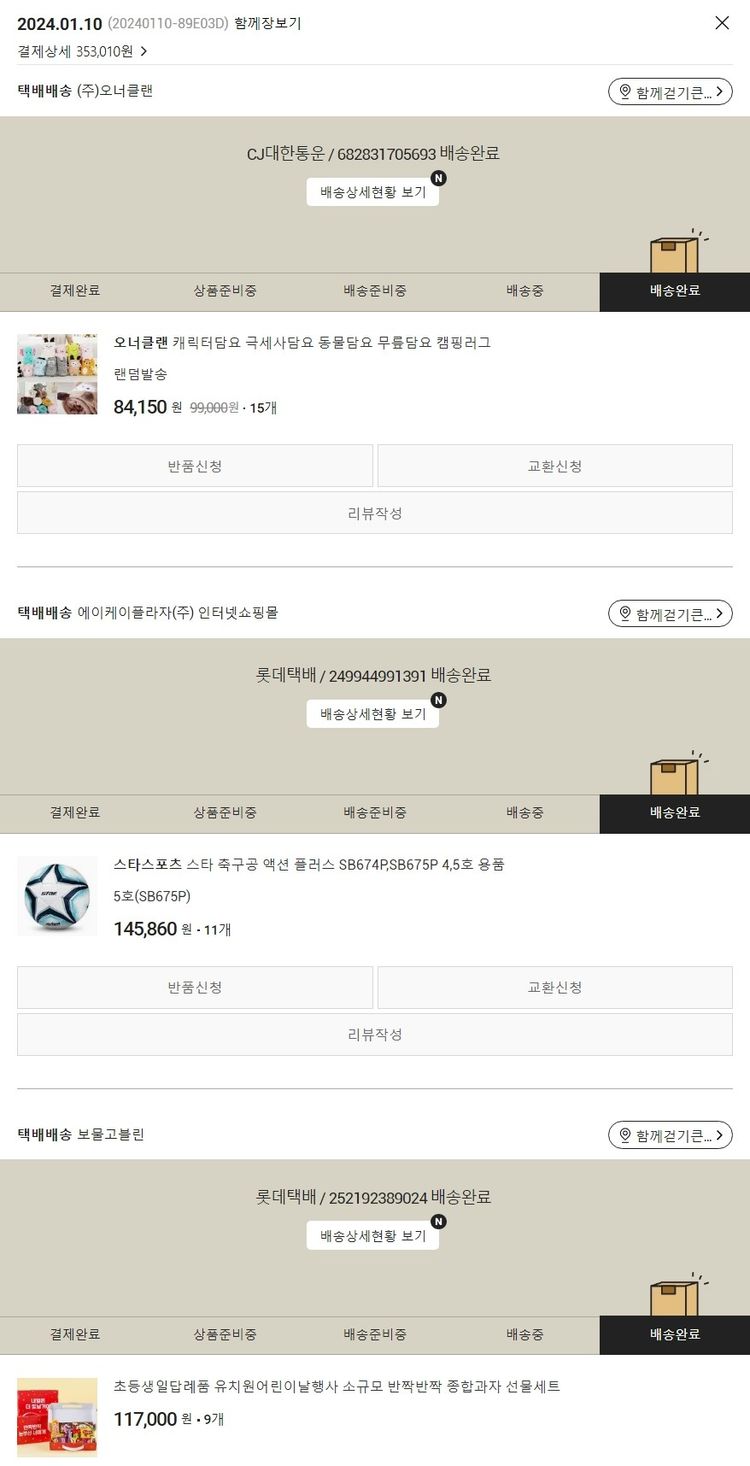Open Star soccer ball product thumbnail
This screenshot has width=750, height=1466.
[57, 896]
